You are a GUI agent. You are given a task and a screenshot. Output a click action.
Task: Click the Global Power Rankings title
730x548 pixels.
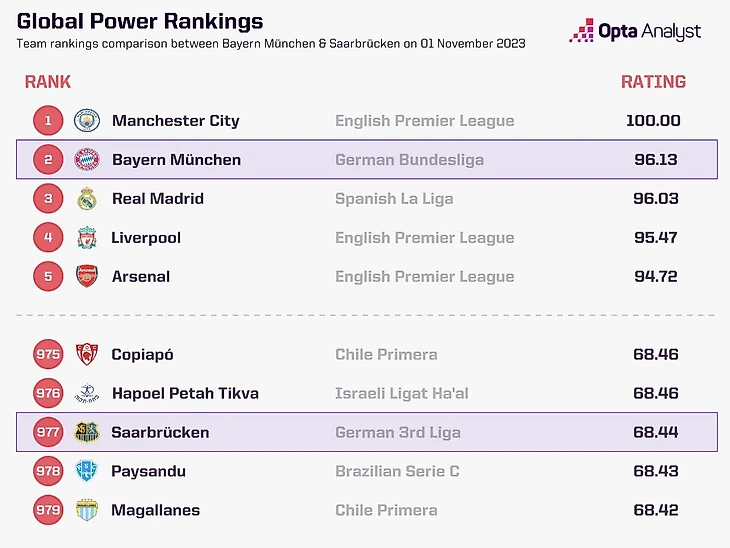click(140, 21)
